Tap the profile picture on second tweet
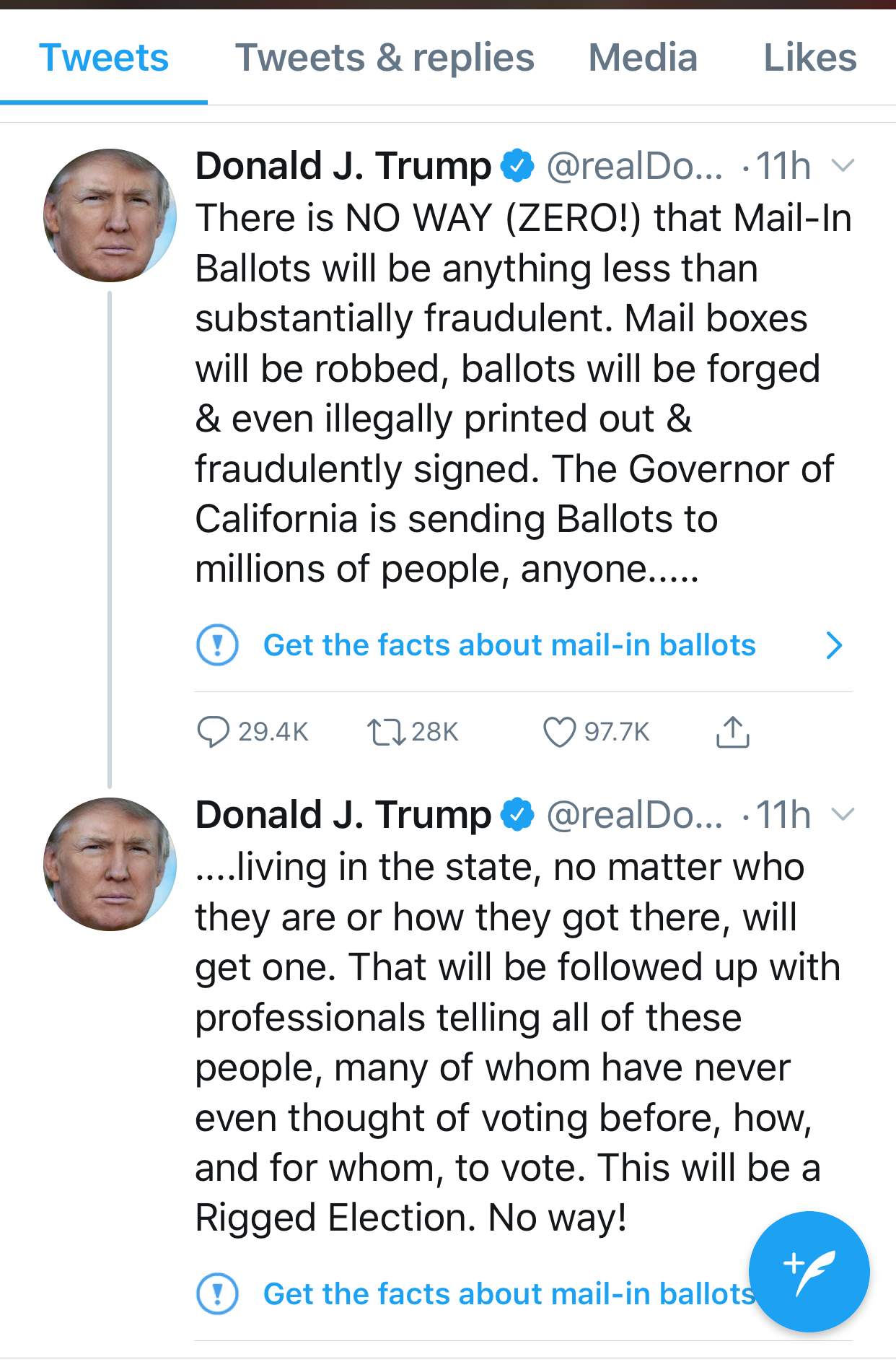896x1362 pixels. 110,864
